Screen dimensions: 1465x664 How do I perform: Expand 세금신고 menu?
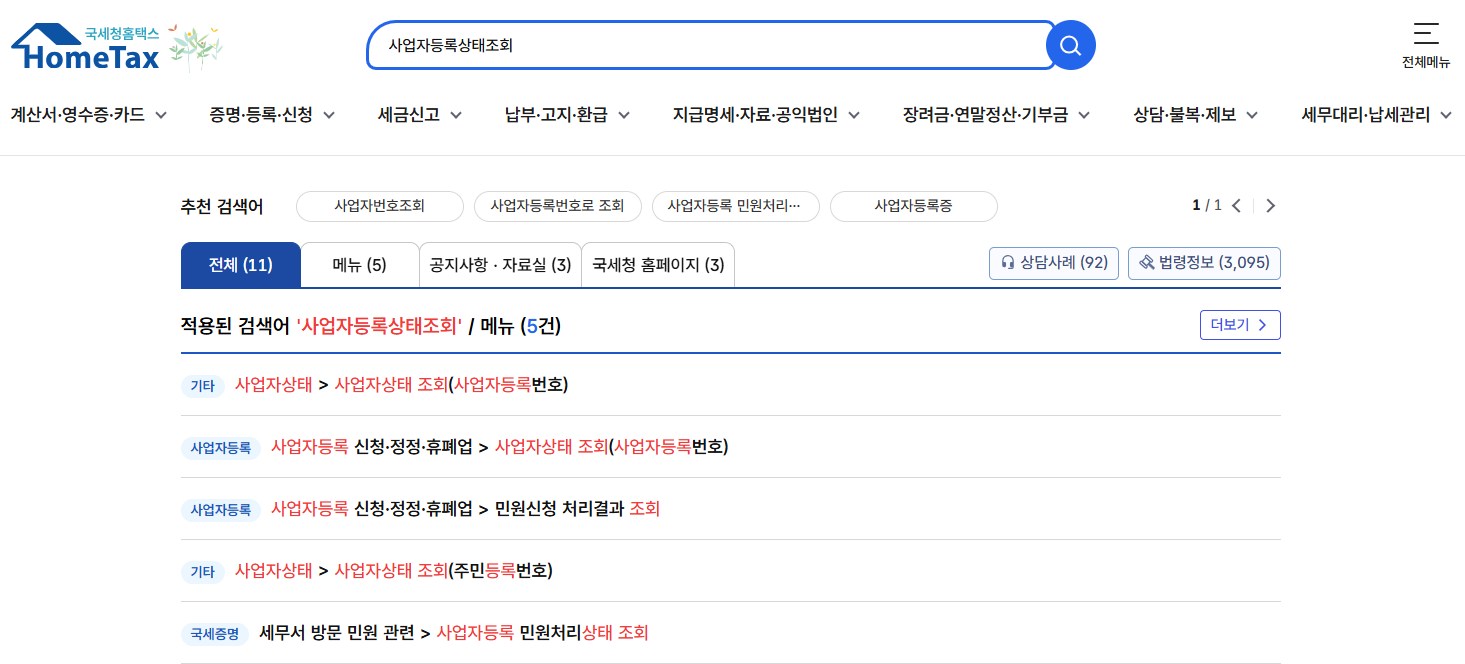pyautogui.click(x=420, y=115)
